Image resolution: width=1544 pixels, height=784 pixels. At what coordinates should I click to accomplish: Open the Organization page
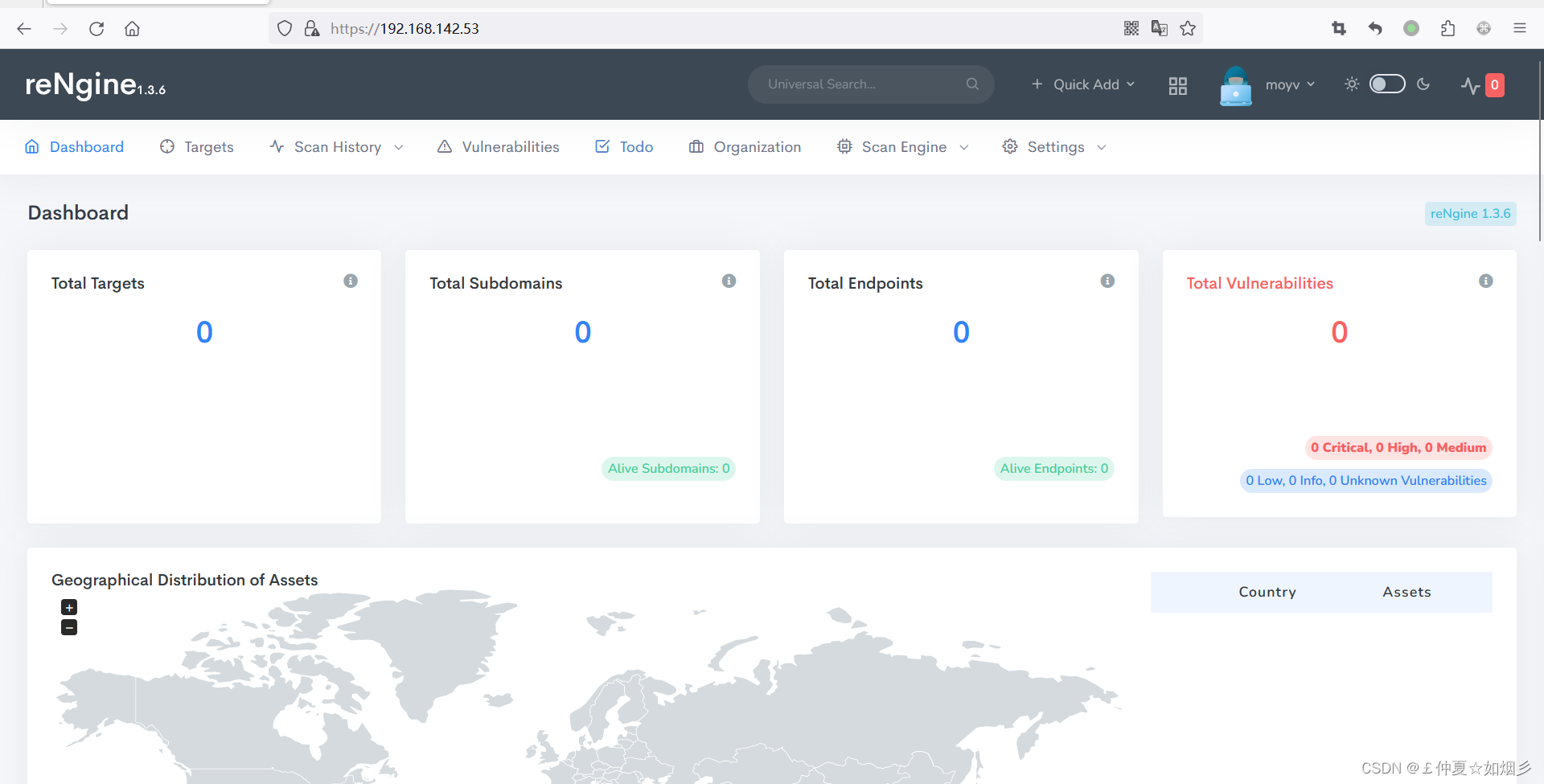click(x=745, y=147)
